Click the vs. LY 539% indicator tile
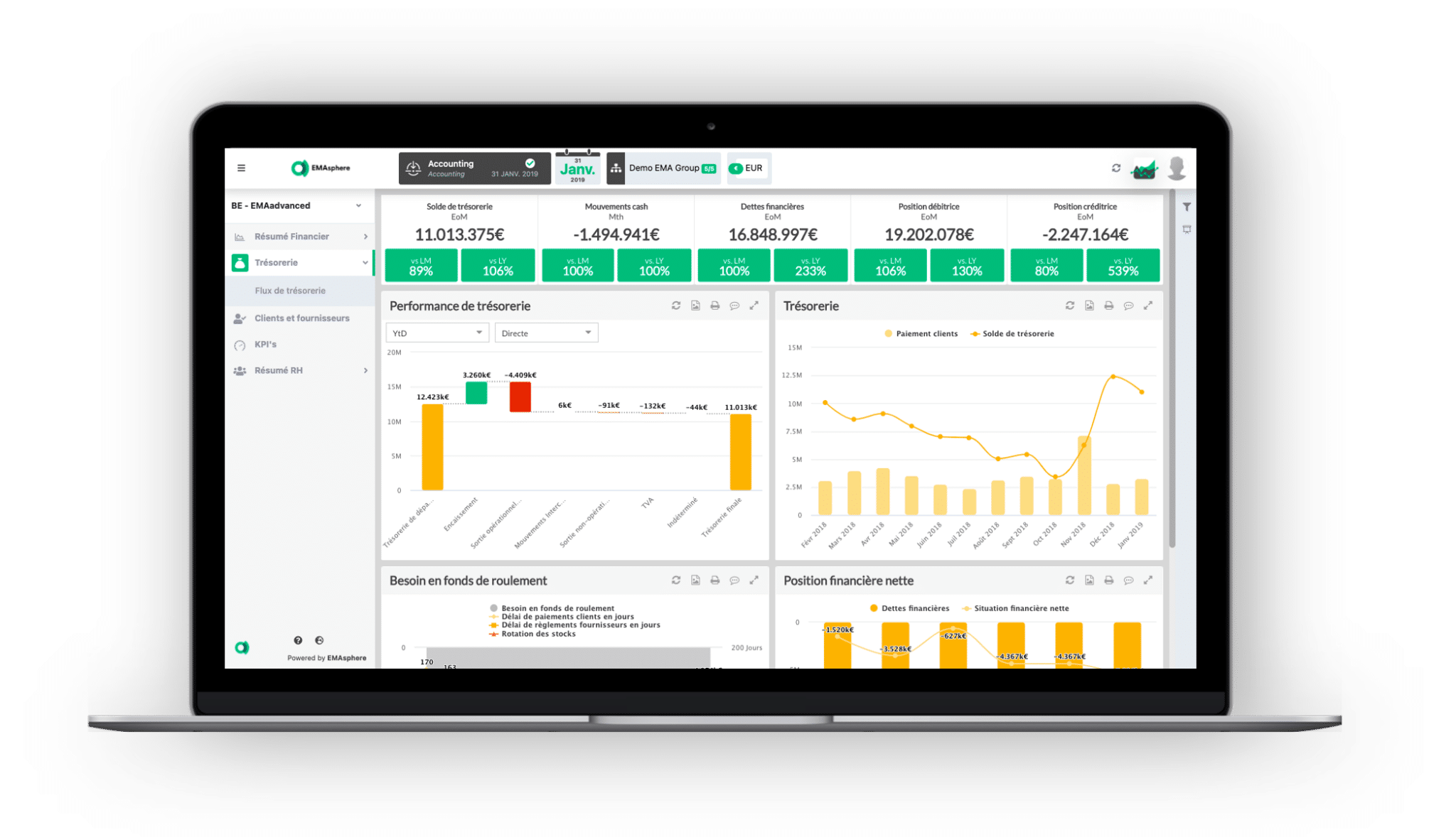Viewport: 1456px width, 837px height. (1123, 265)
